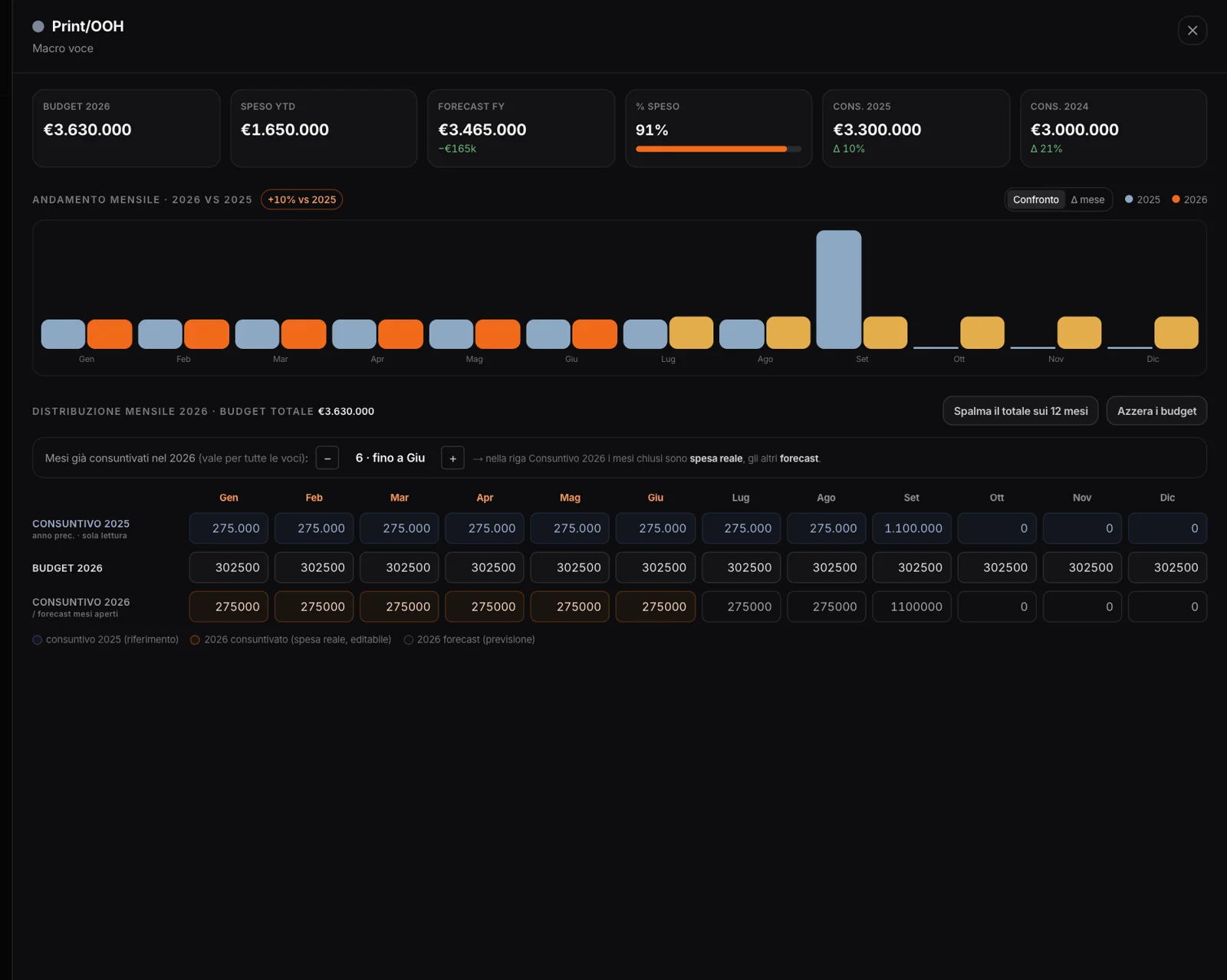Image resolution: width=1227 pixels, height=980 pixels.
Task: Increase consuntivati months with plus button
Action: [x=452, y=458]
